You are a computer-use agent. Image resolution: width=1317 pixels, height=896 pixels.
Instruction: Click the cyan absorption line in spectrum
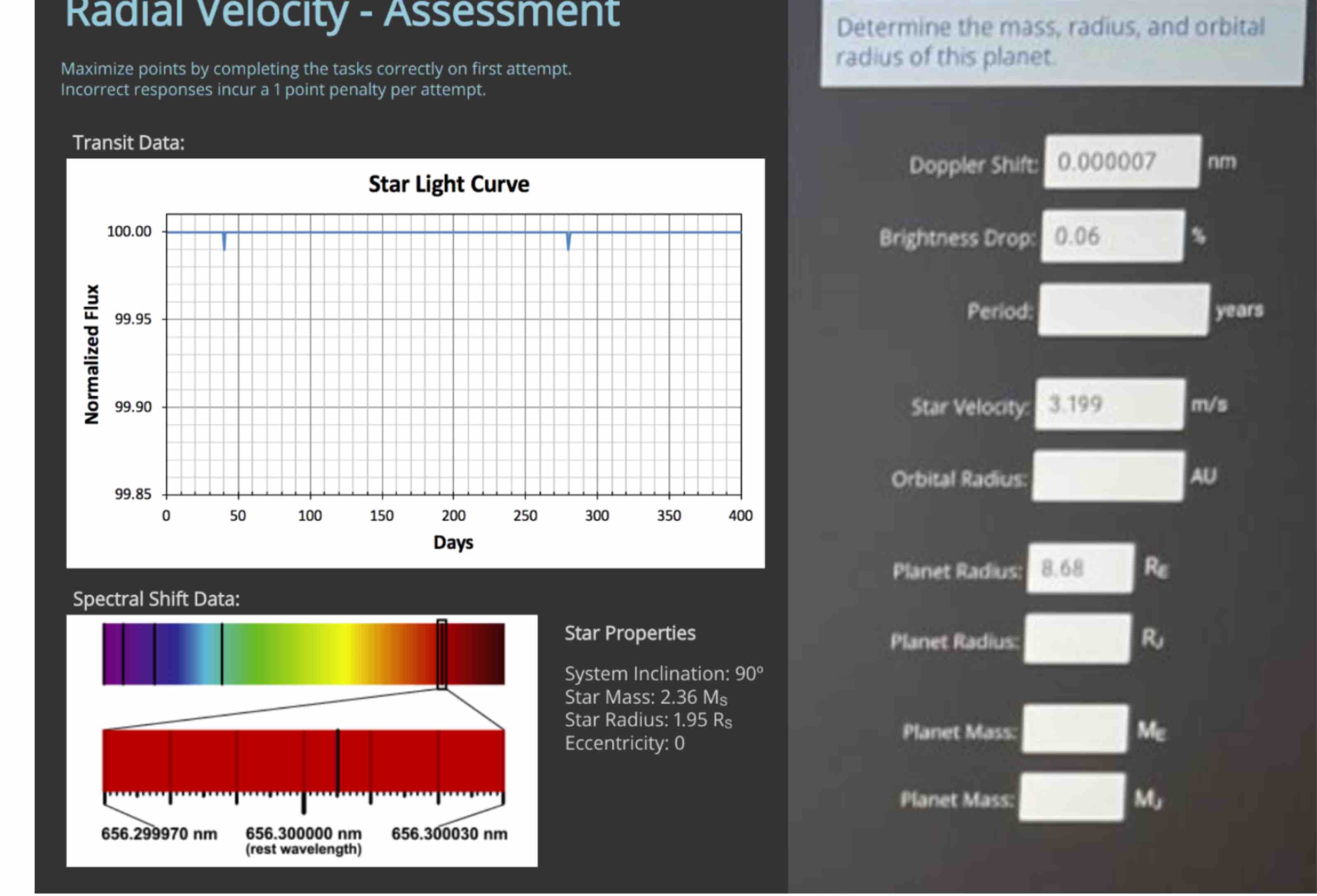(x=222, y=655)
